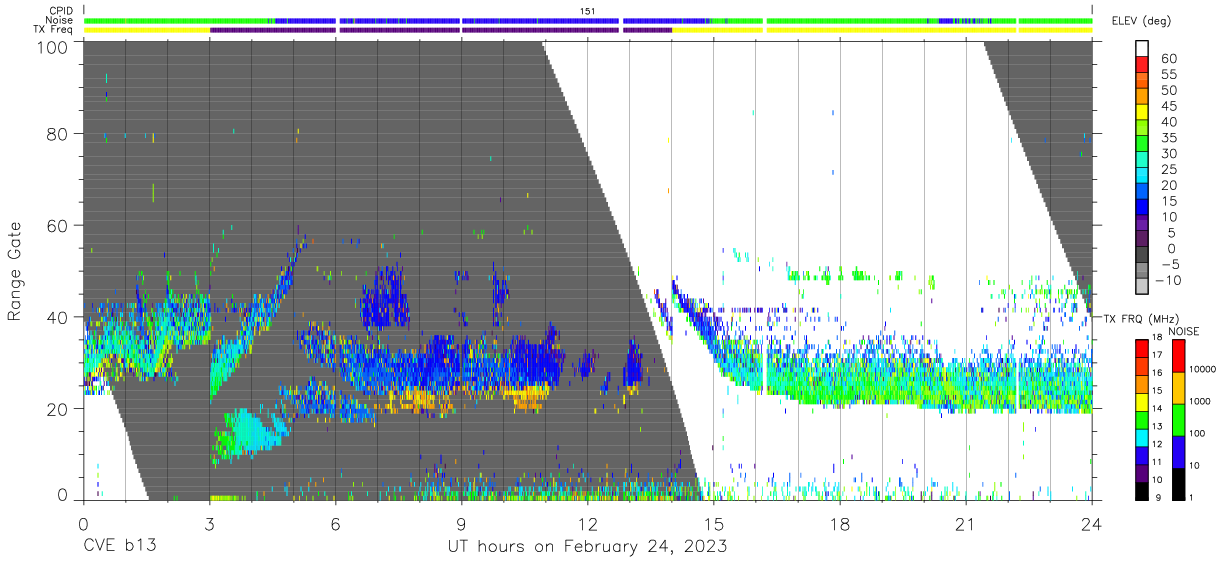Click the 3 hour tick label on time axis

[209, 524]
